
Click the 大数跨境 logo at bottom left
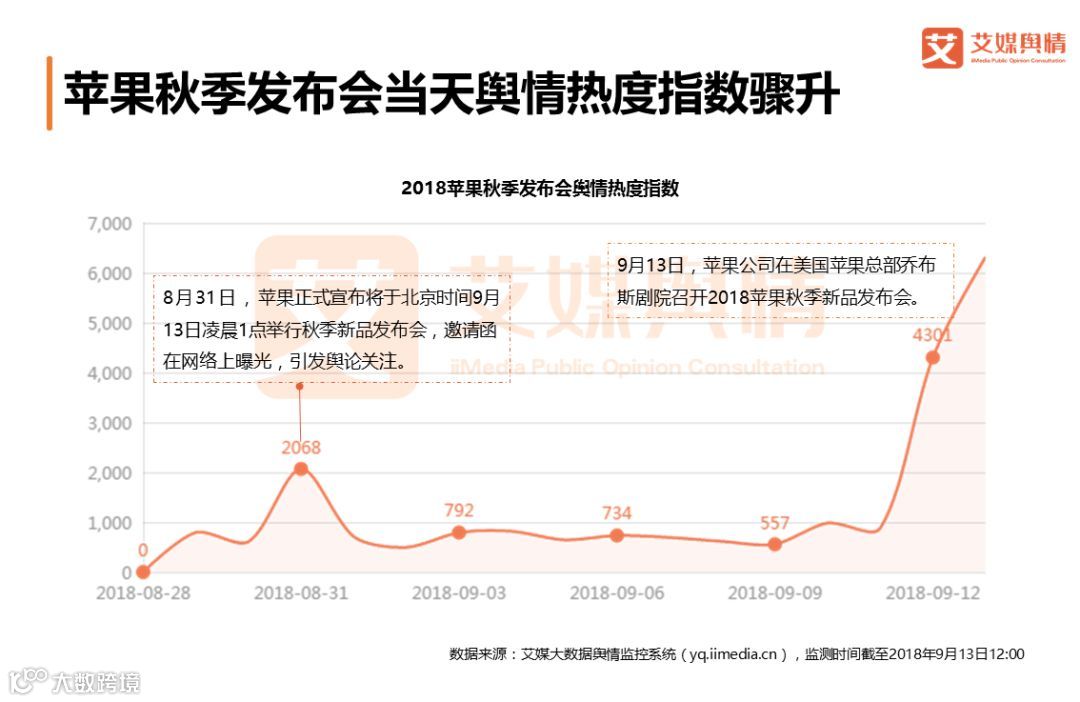(75, 681)
